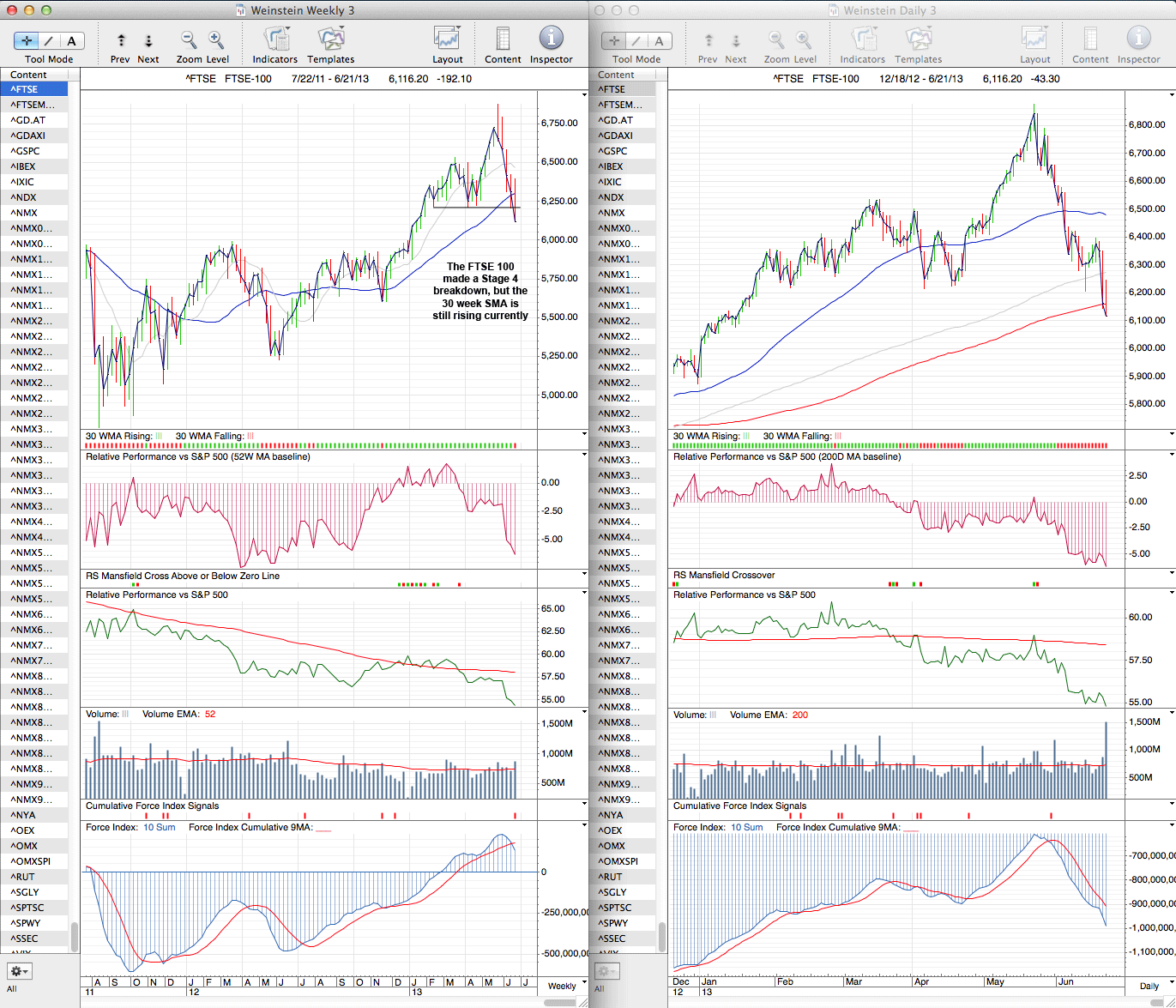Open the Layout toolbar menu

tap(447, 40)
